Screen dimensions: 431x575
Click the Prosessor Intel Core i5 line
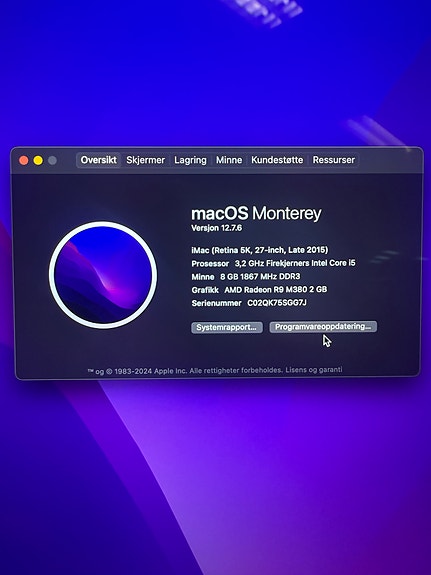pyautogui.click(x=273, y=263)
